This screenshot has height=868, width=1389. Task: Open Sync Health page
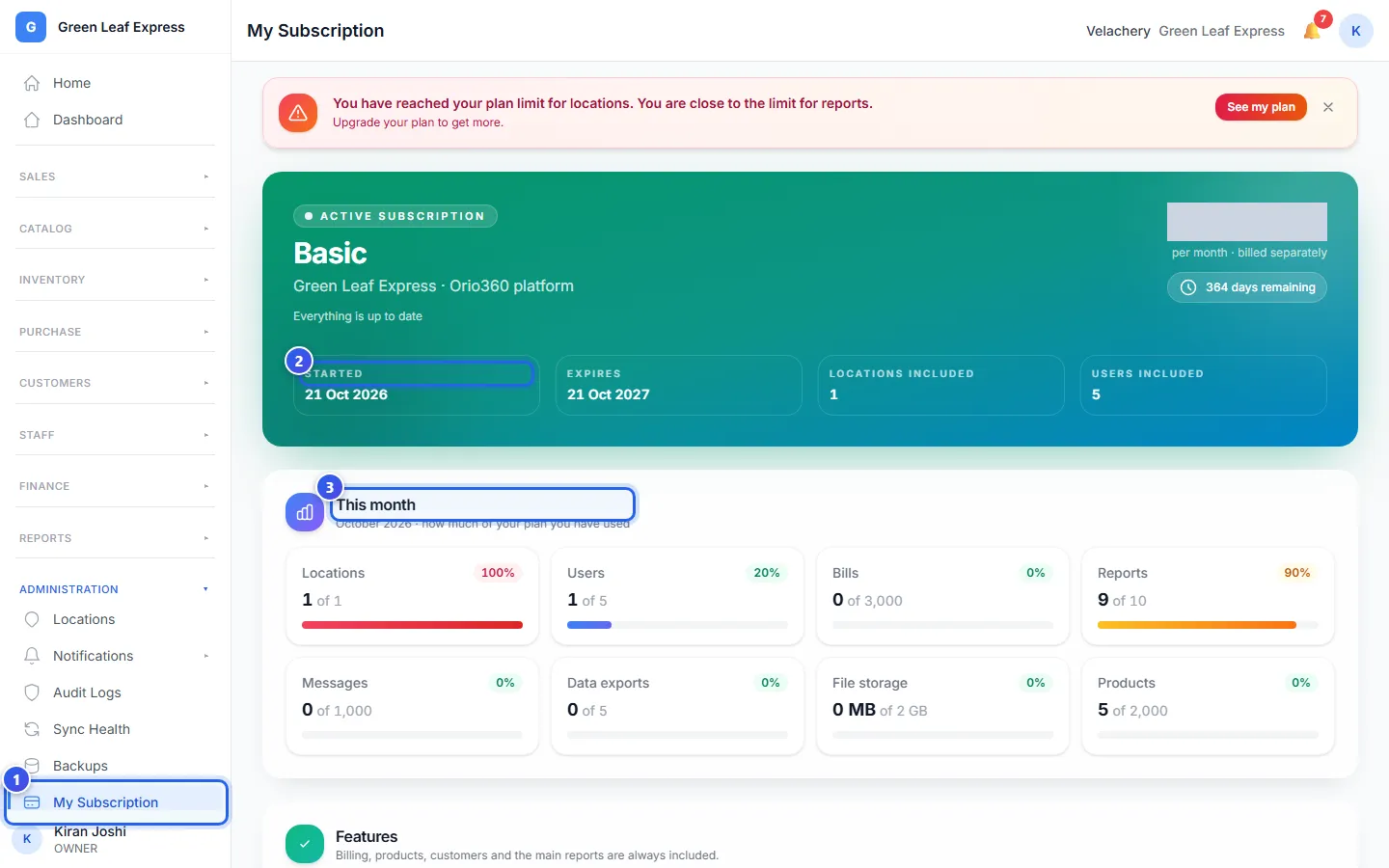point(115,729)
